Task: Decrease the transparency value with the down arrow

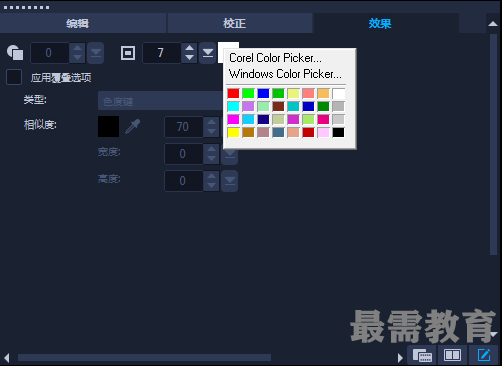Action: (x=77, y=58)
